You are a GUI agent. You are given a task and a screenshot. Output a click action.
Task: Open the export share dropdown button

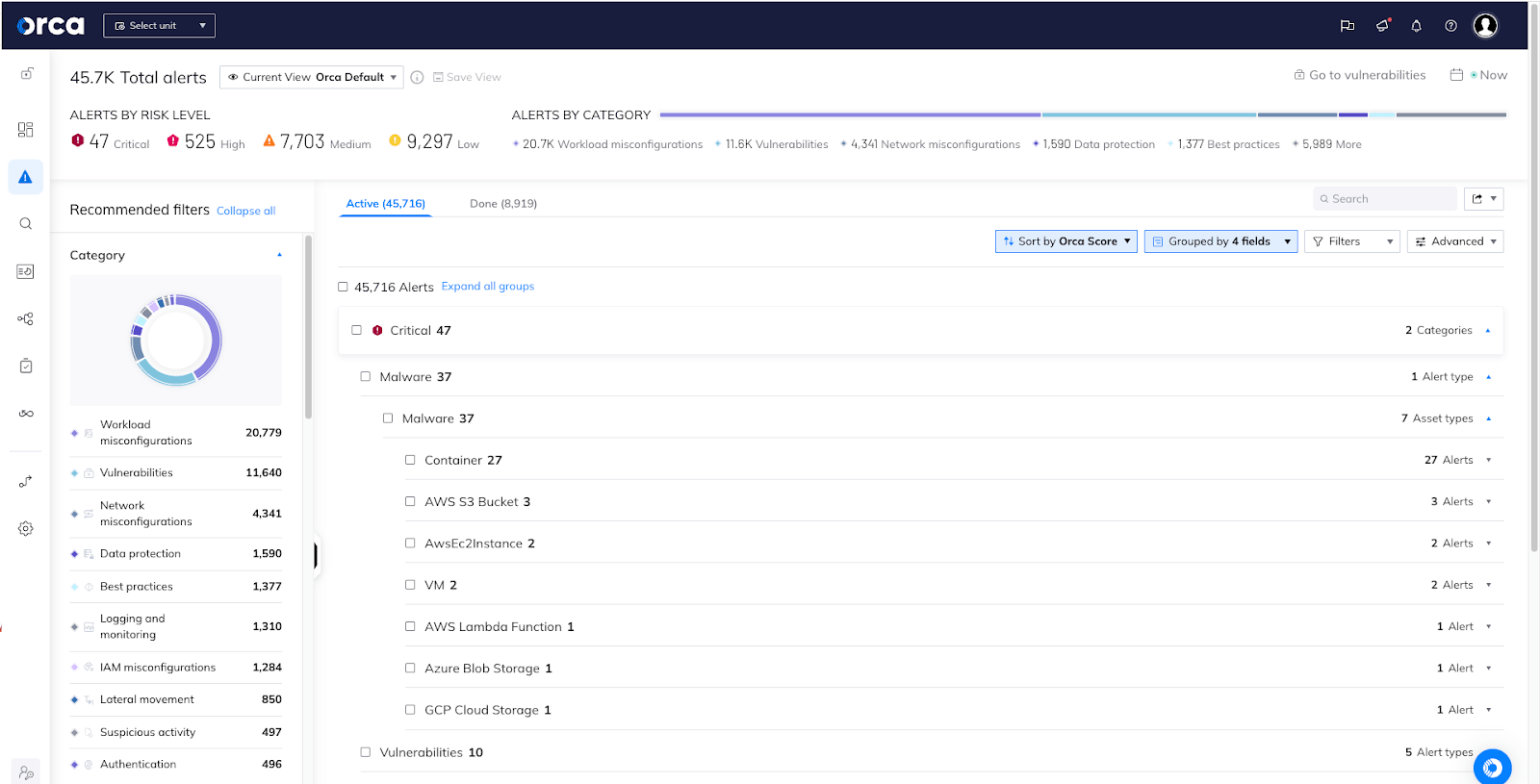pyautogui.click(x=1484, y=199)
